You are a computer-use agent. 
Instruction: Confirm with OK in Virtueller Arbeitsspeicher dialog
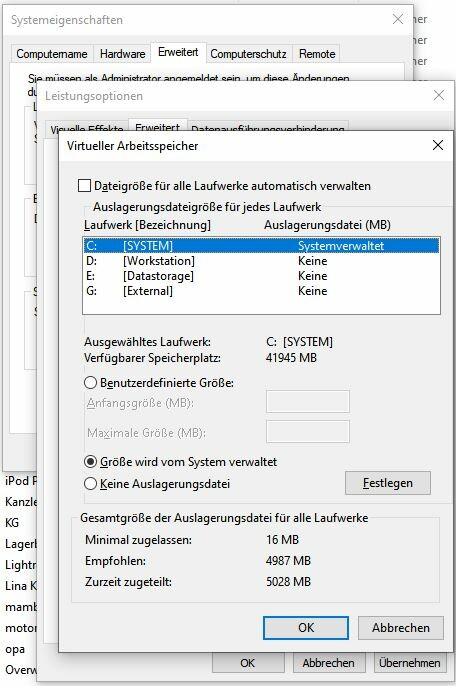306,628
